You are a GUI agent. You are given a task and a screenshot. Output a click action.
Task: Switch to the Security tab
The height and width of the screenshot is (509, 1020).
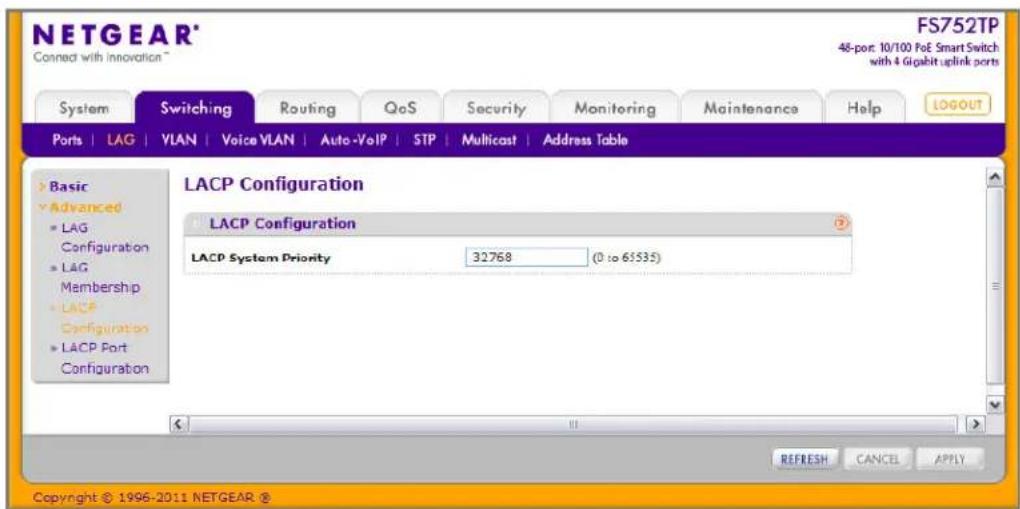click(x=496, y=109)
